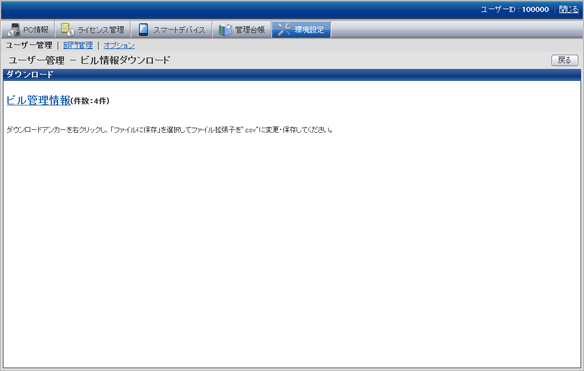584x371 pixels.
Task: Click the 管理台帳 ledger book icon
Action: pos(225,29)
